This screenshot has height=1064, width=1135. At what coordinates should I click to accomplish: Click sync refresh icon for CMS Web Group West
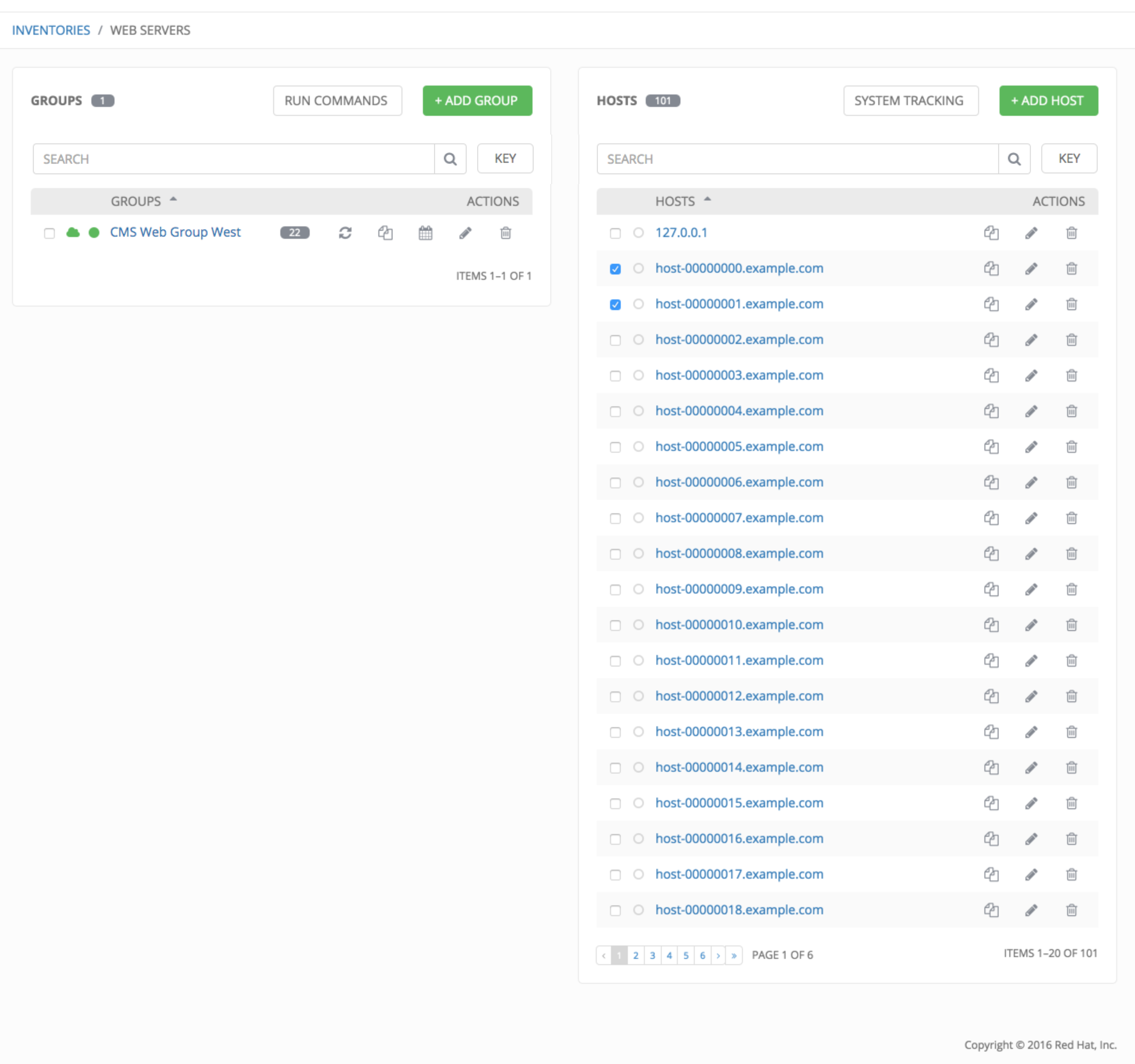[x=345, y=233]
